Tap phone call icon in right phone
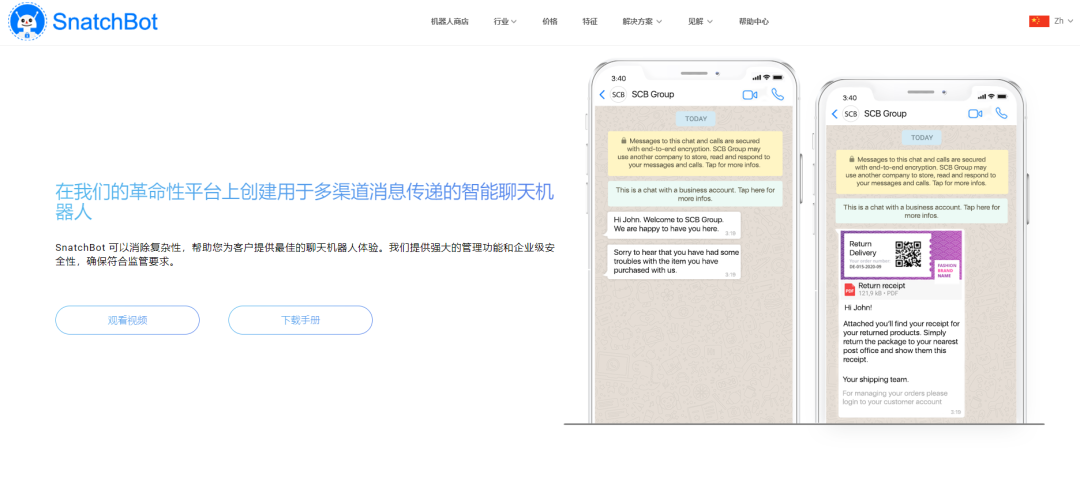1080x496 pixels. pos(1001,114)
